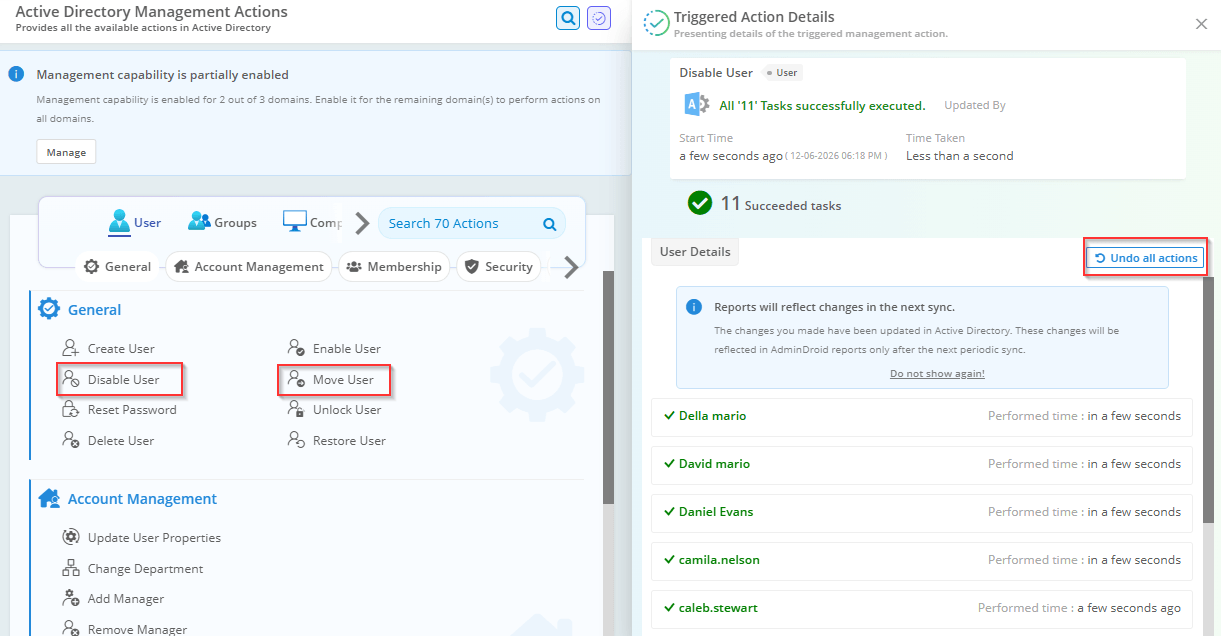Click the Move User icon
The width and height of the screenshot is (1221, 636).
(296, 379)
